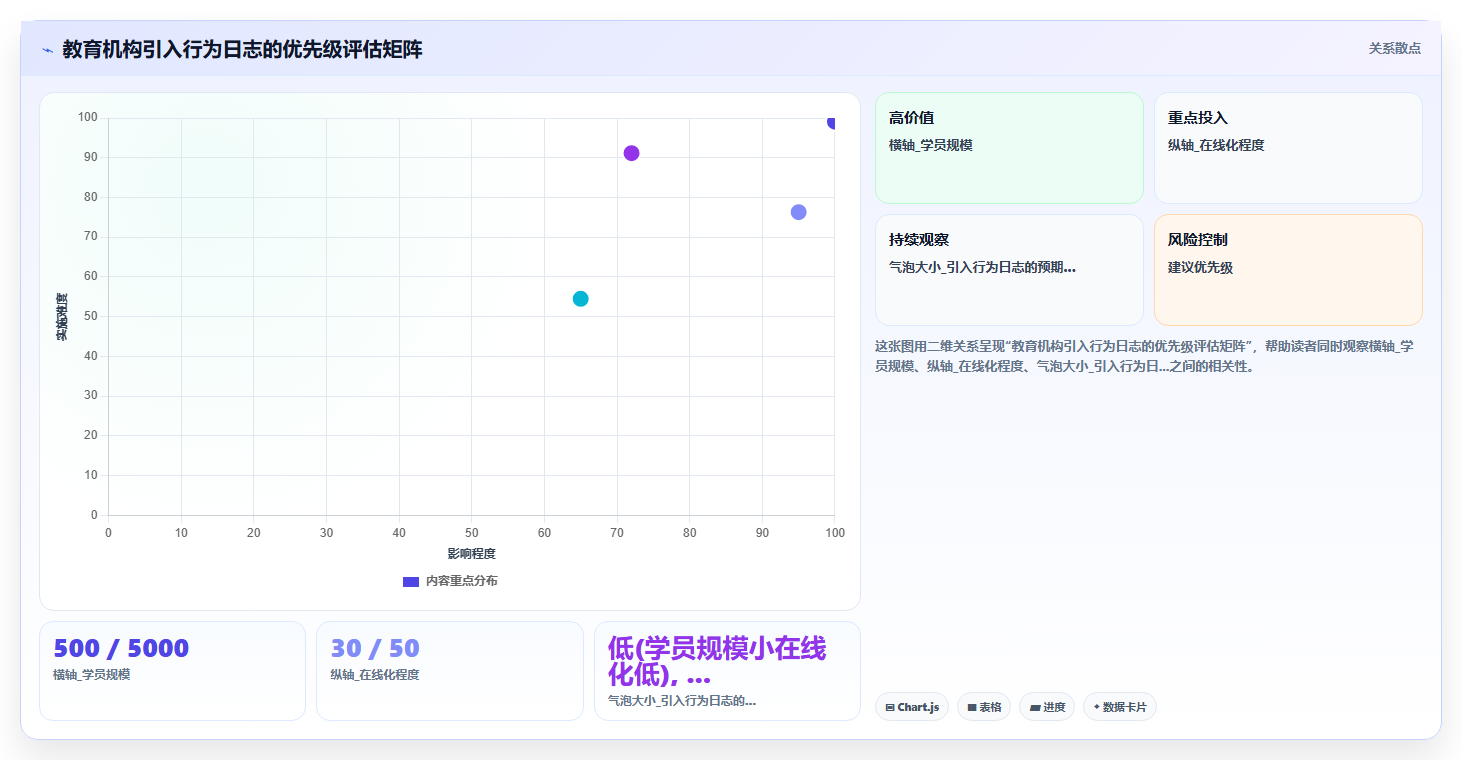The width and height of the screenshot is (1462, 760).
Task: Click 纵轴_在线化程度 text in 重点投入 card
Action: coord(1216,145)
